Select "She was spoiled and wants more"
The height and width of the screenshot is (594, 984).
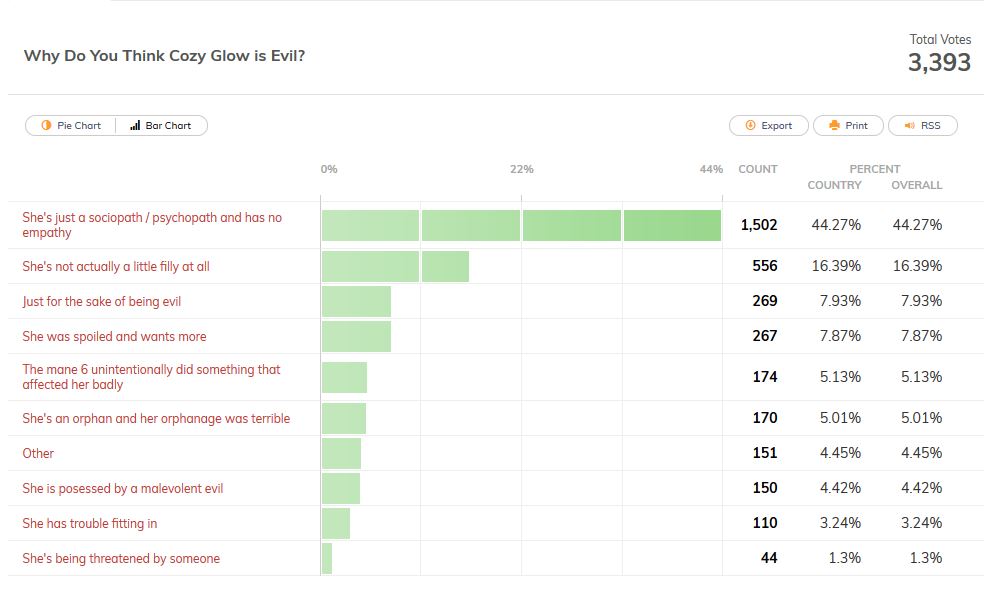pos(115,336)
